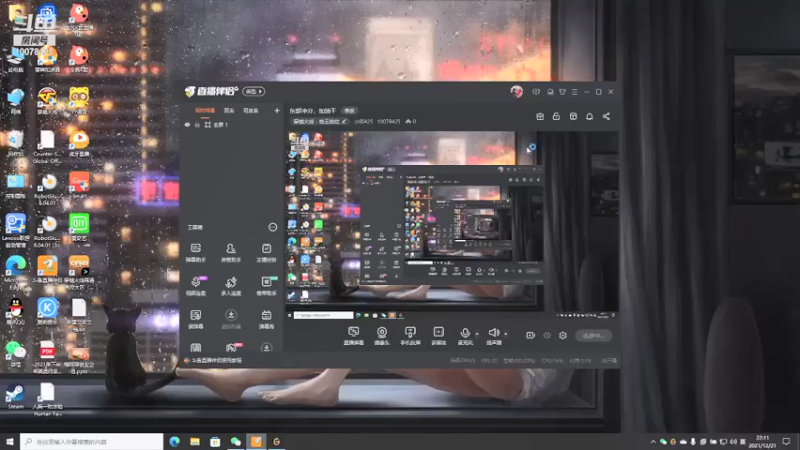Open the bottom toolbox icon with red badge
800x450 pixels.
(x=232, y=348)
